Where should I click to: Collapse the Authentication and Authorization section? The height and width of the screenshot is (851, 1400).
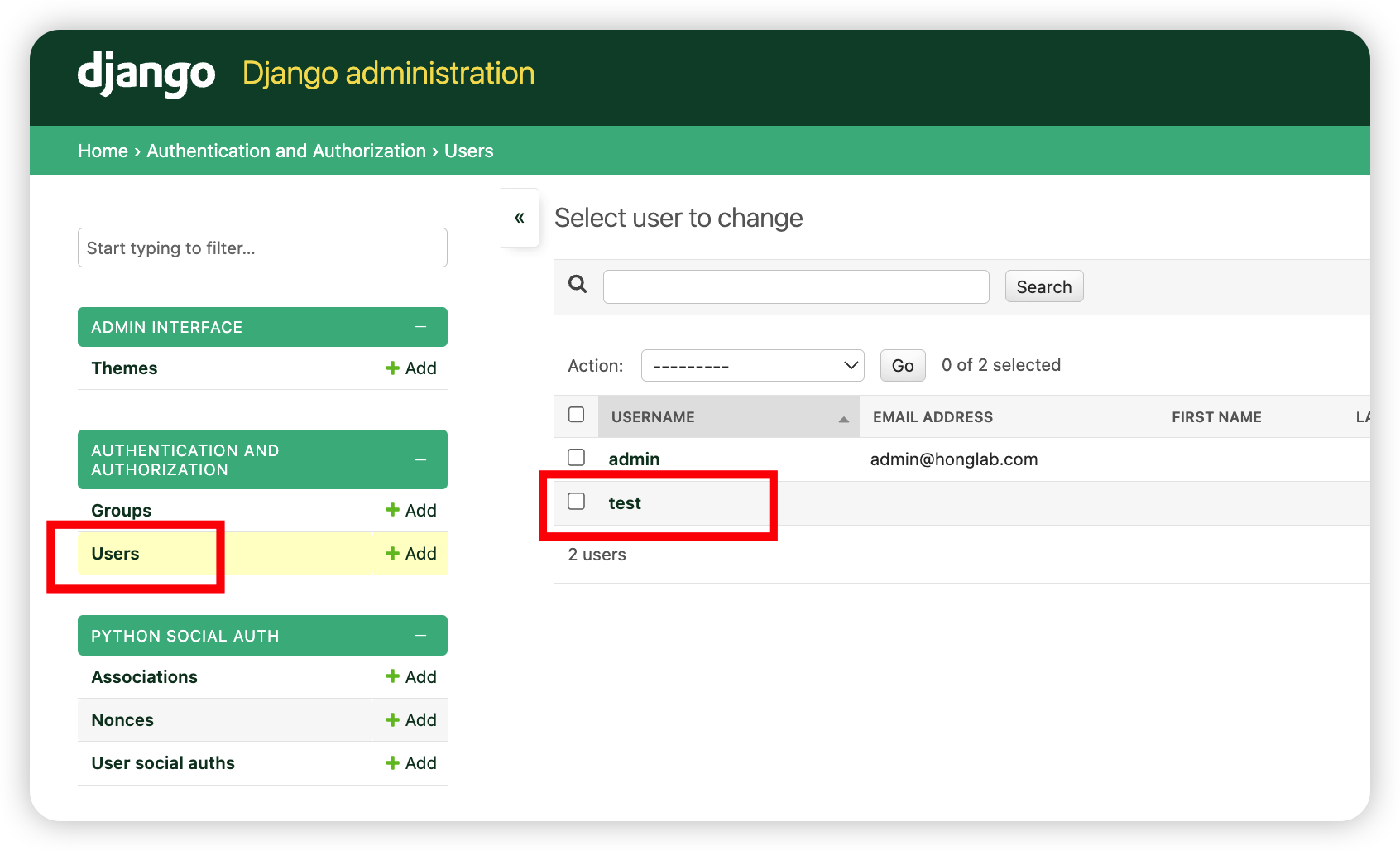[x=420, y=459]
